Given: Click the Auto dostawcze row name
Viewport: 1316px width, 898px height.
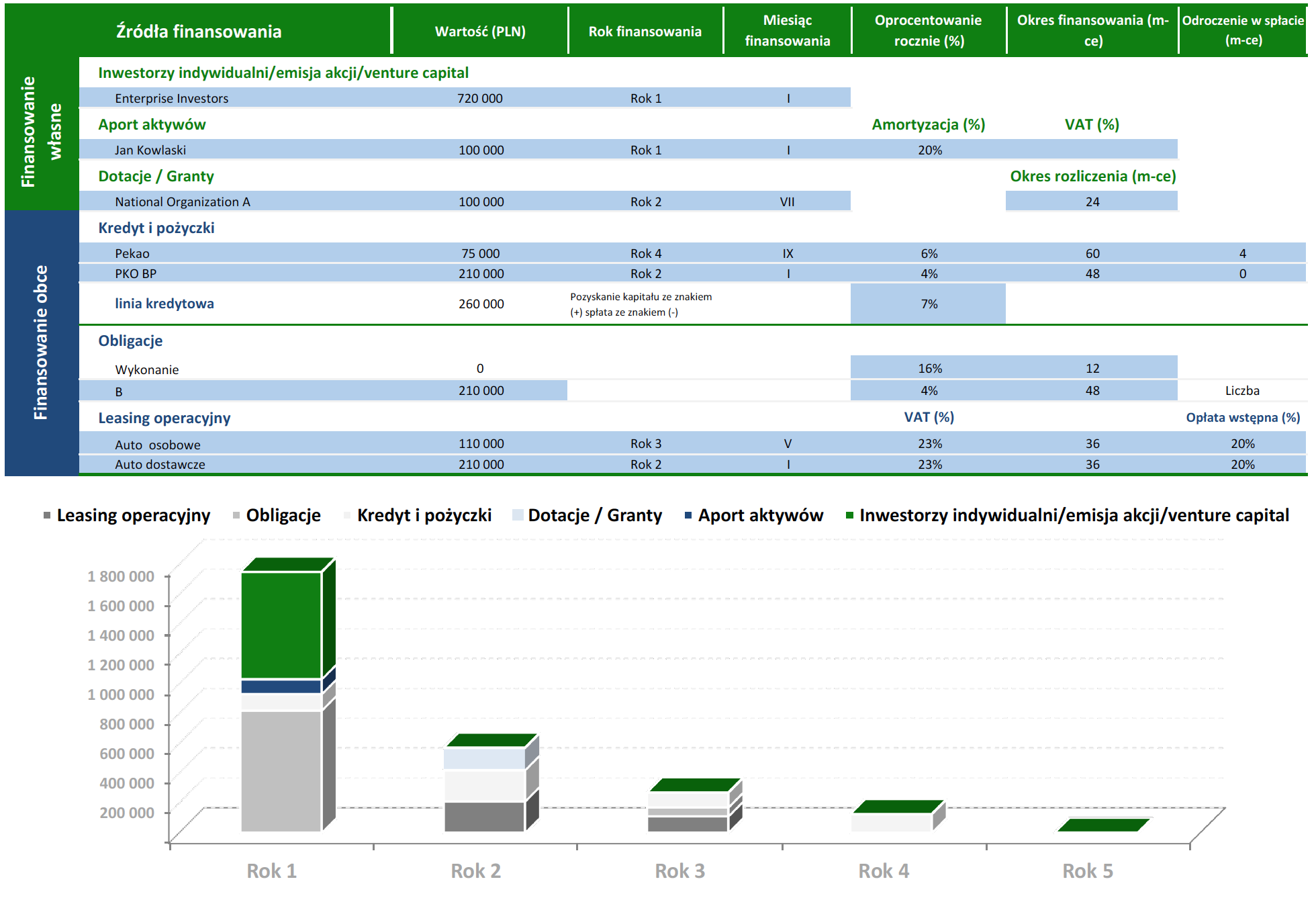Looking at the screenshot, I should point(160,465).
